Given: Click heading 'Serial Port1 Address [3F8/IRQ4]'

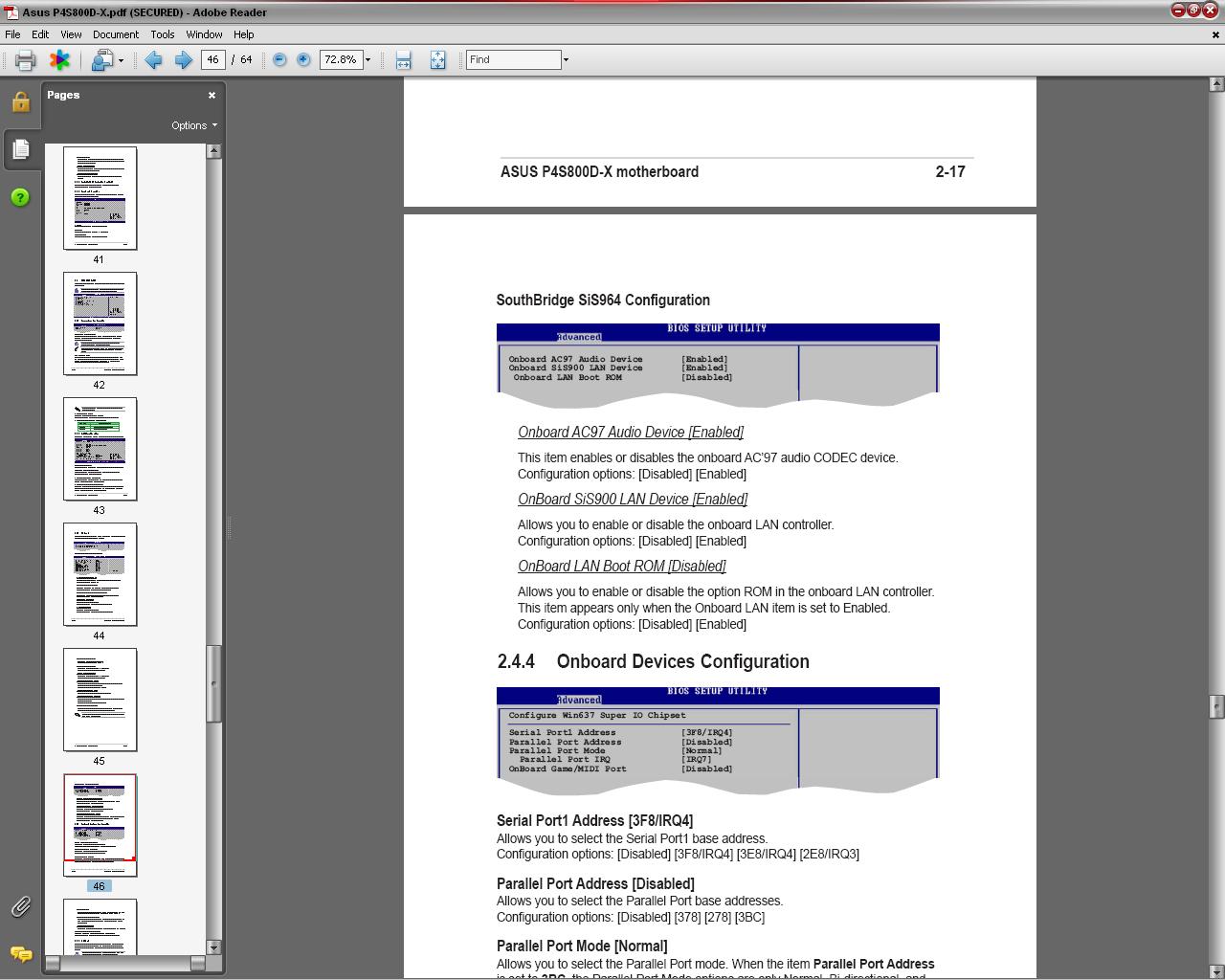Looking at the screenshot, I should click(594, 820).
